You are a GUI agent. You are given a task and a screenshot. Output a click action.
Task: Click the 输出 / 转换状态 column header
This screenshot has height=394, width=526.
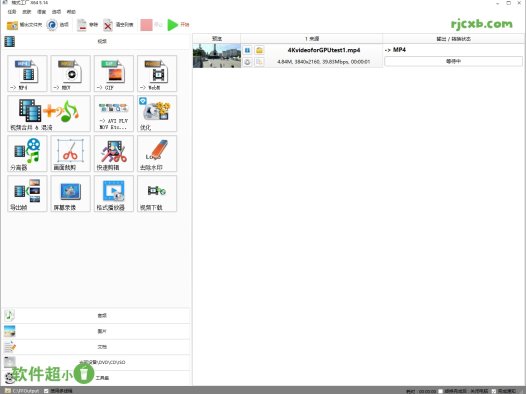[453, 39]
